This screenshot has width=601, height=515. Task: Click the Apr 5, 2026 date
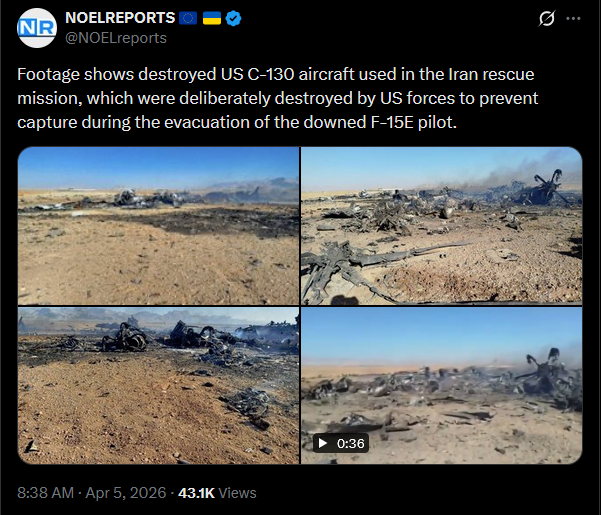126,493
